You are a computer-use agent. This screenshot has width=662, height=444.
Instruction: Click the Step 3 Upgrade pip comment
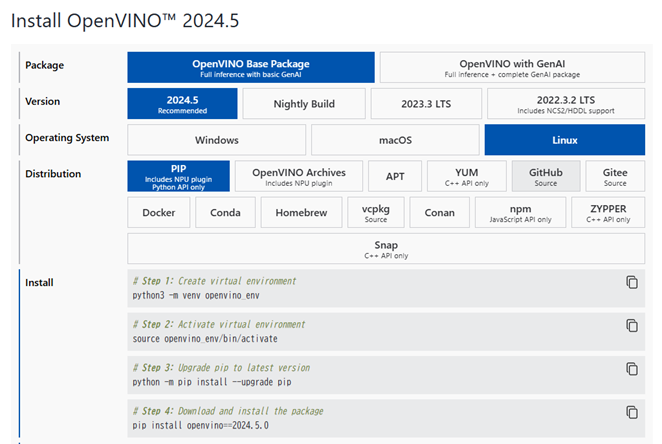(x=221, y=368)
